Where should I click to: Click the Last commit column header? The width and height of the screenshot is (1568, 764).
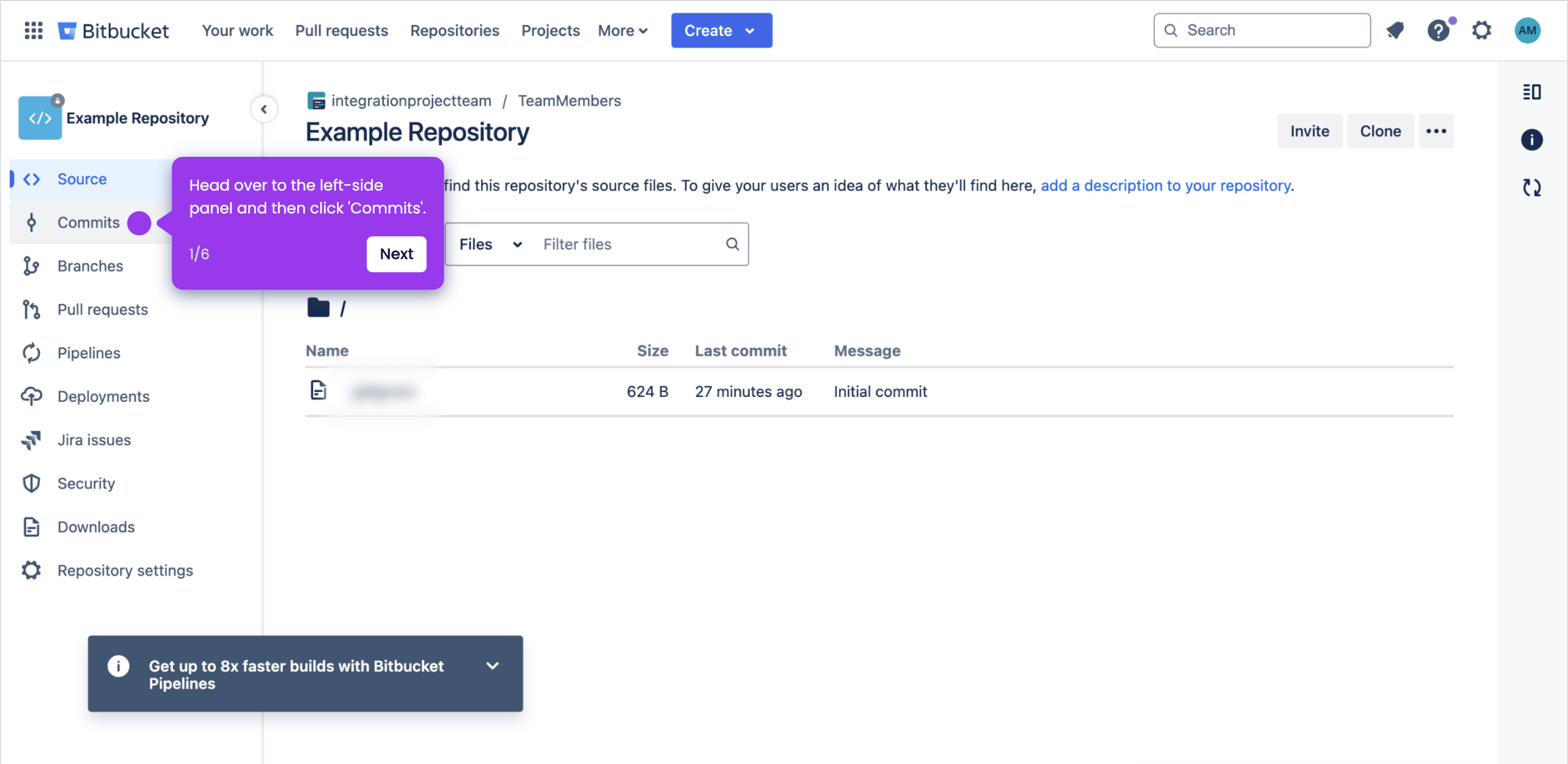[x=741, y=351]
